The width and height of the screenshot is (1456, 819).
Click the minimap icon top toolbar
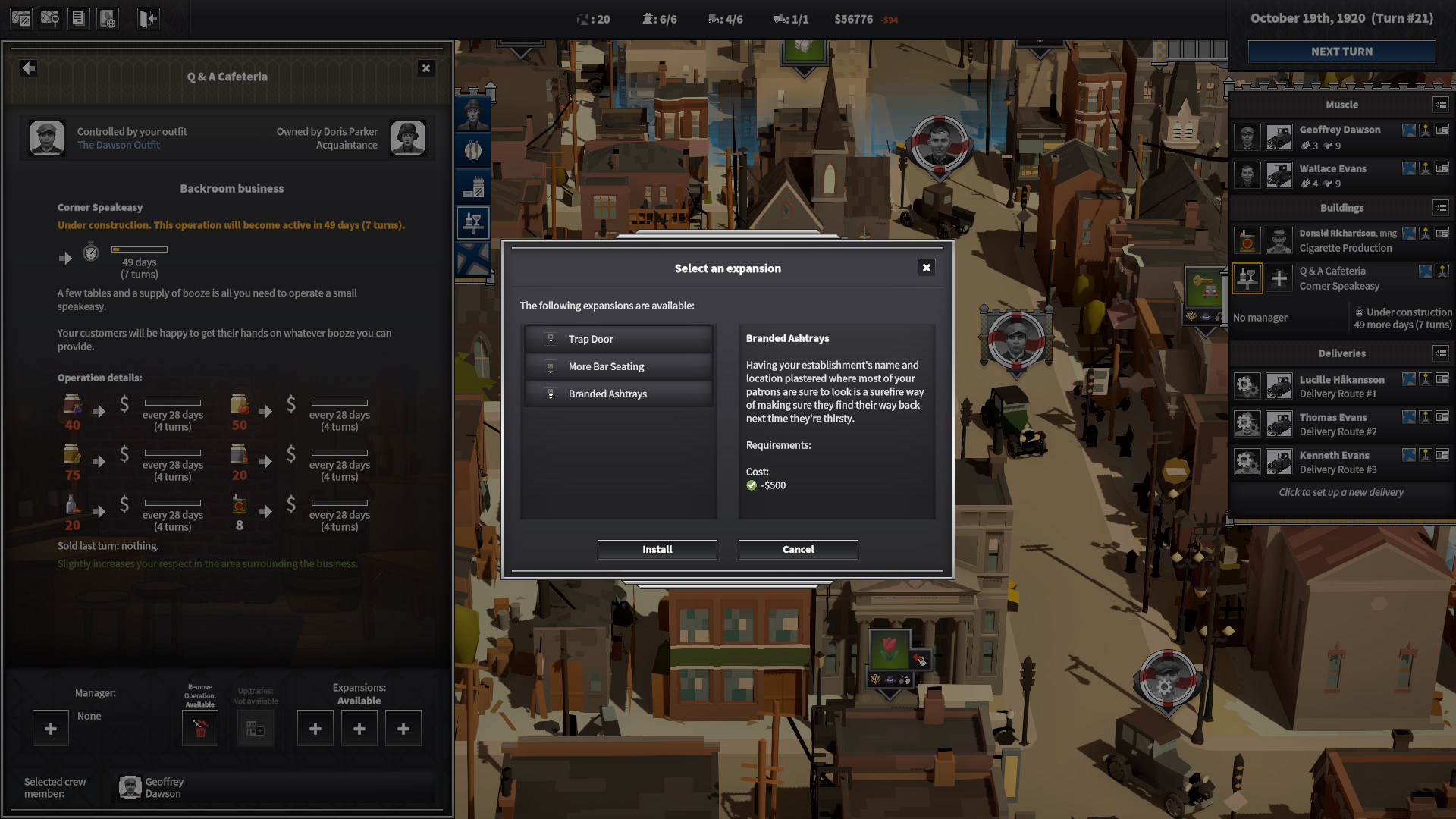[20, 17]
